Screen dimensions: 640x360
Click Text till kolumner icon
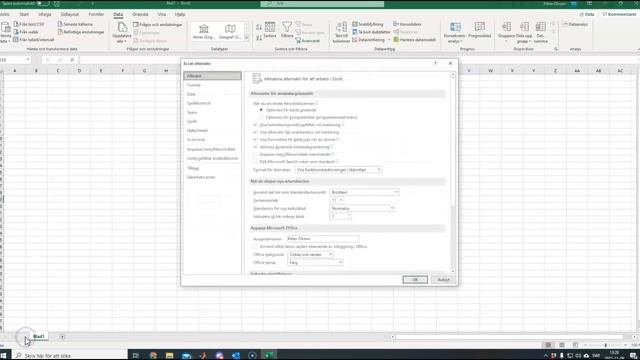point(341,27)
